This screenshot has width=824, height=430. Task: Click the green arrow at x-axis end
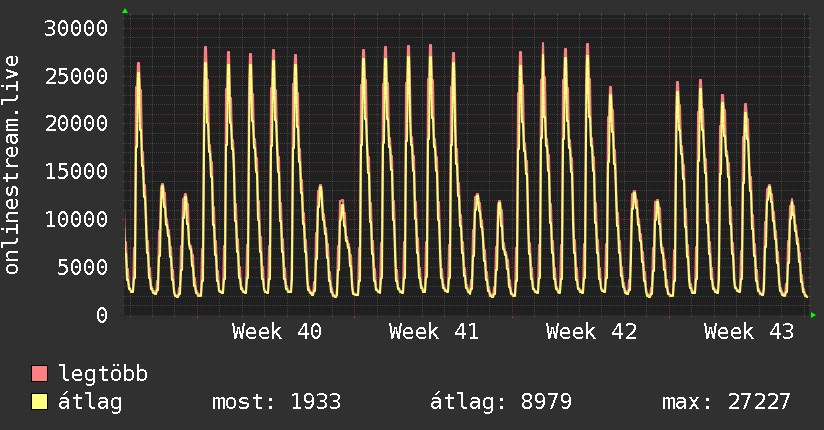(813, 315)
